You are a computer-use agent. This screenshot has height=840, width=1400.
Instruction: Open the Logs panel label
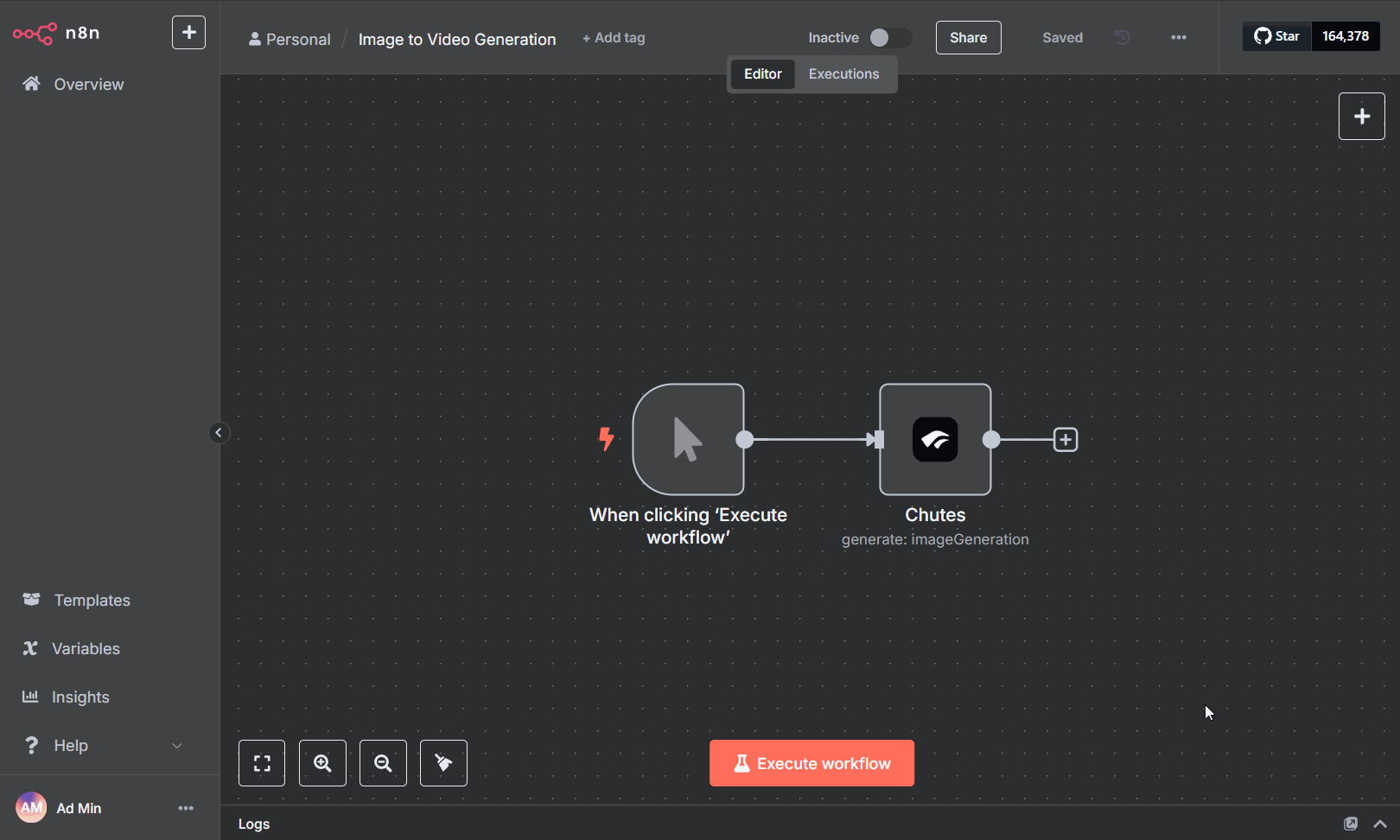tap(254, 824)
